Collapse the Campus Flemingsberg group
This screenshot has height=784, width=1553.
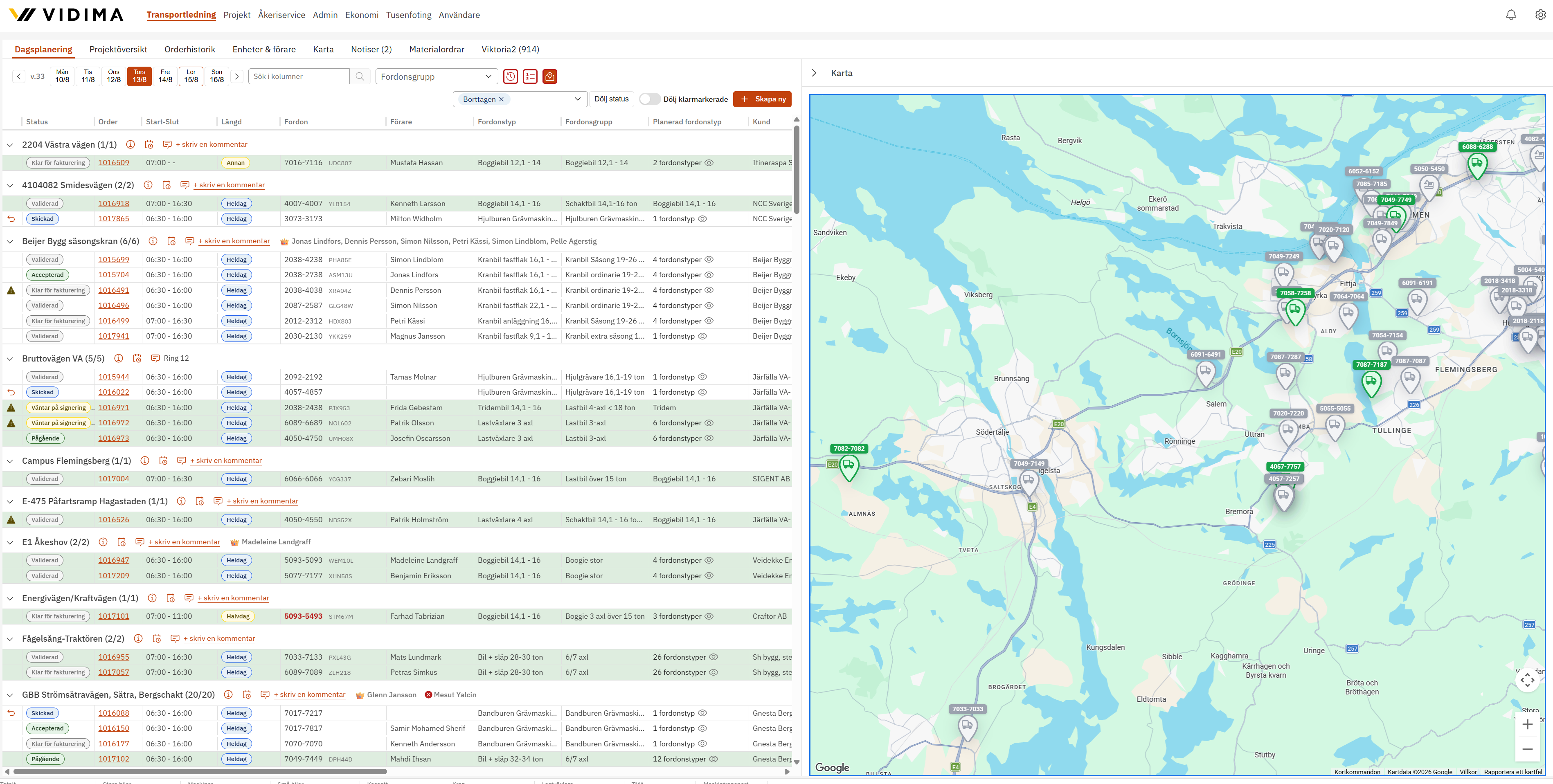(x=10, y=462)
